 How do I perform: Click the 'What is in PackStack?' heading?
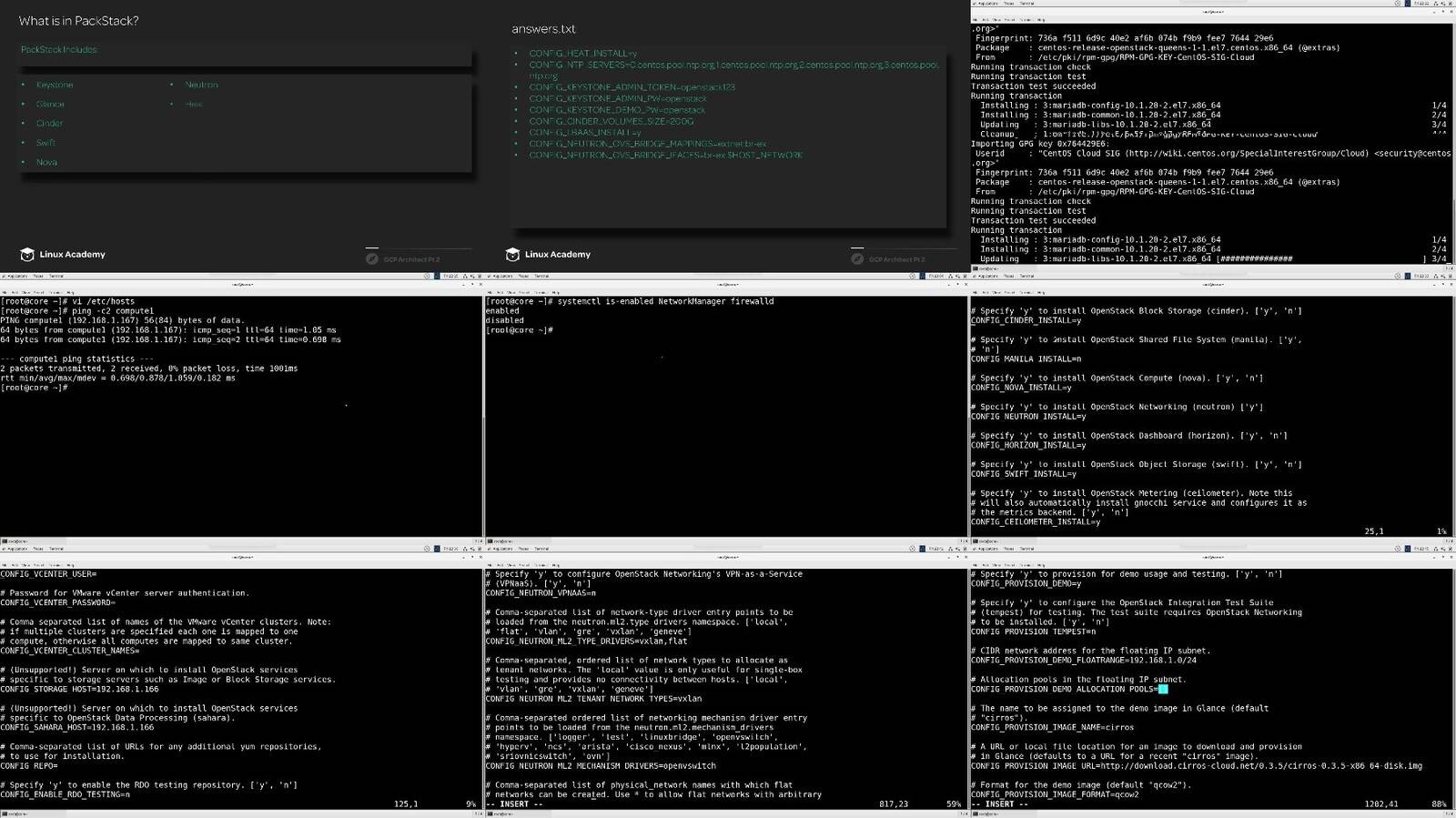pos(78,21)
